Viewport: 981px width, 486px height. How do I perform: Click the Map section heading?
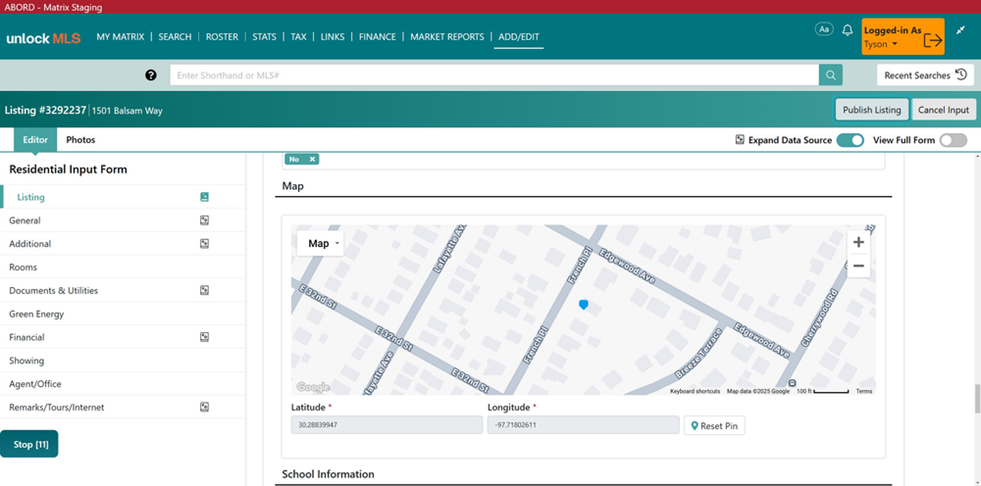coord(293,186)
